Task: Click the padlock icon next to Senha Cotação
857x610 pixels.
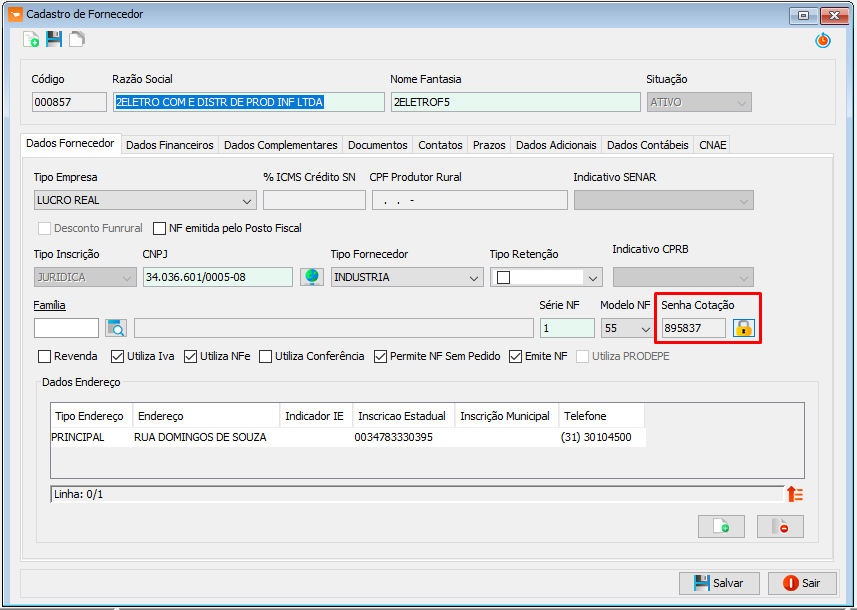Action: click(743, 328)
